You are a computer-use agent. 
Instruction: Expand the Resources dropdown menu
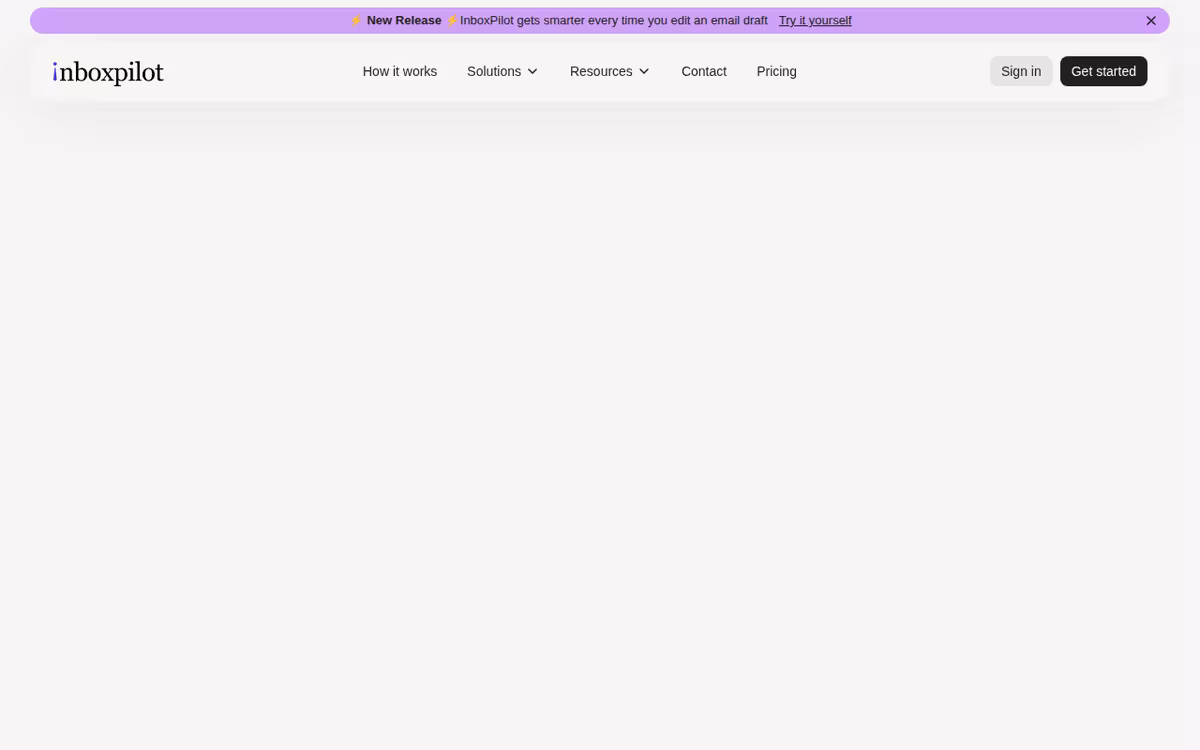(x=609, y=71)
